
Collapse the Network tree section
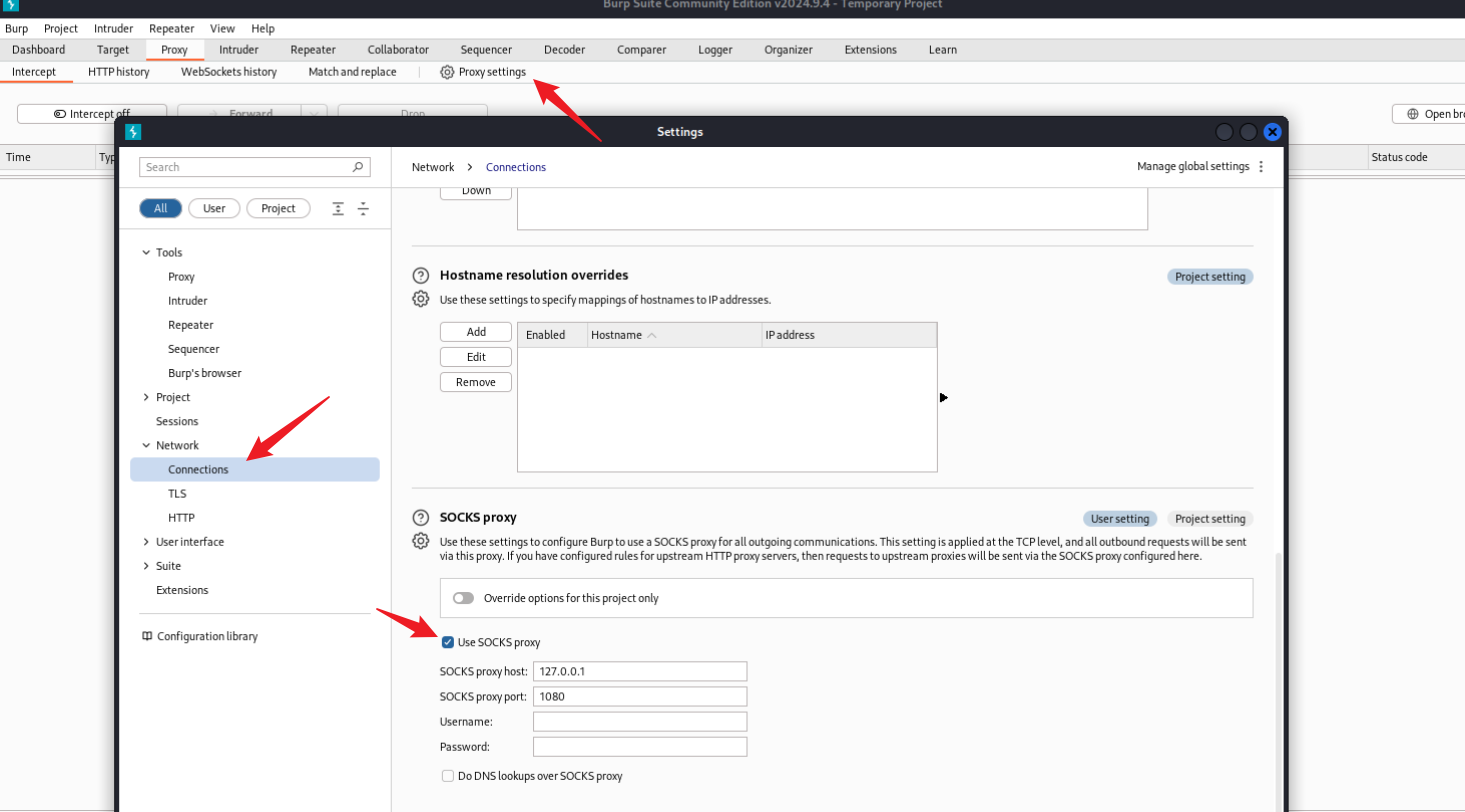pos(146,445)
